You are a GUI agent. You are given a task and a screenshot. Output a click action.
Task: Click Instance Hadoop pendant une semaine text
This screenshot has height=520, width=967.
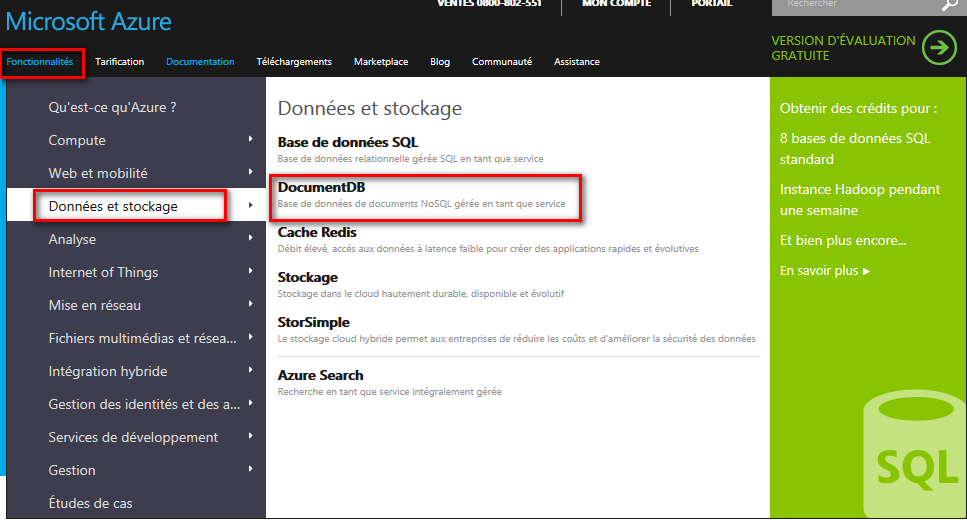point(860,200)
